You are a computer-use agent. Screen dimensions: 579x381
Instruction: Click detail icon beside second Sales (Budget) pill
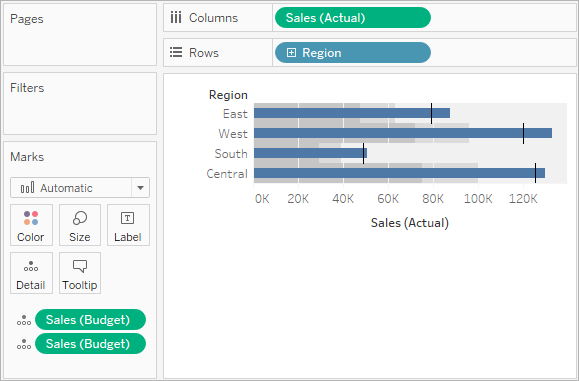pyautogui.click(x=24, y=344)
